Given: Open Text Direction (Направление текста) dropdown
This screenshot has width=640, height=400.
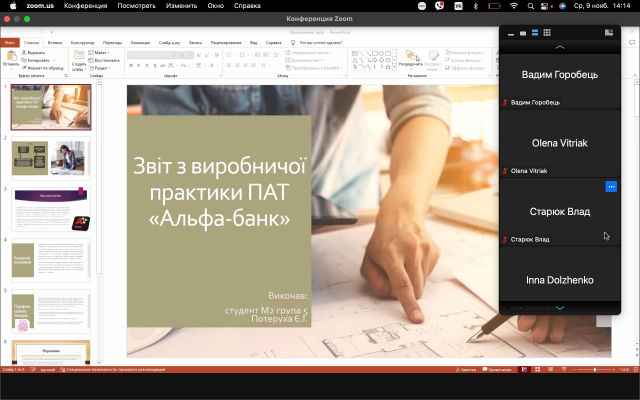Looking at the screenshot, I should [x=308, y=53].
